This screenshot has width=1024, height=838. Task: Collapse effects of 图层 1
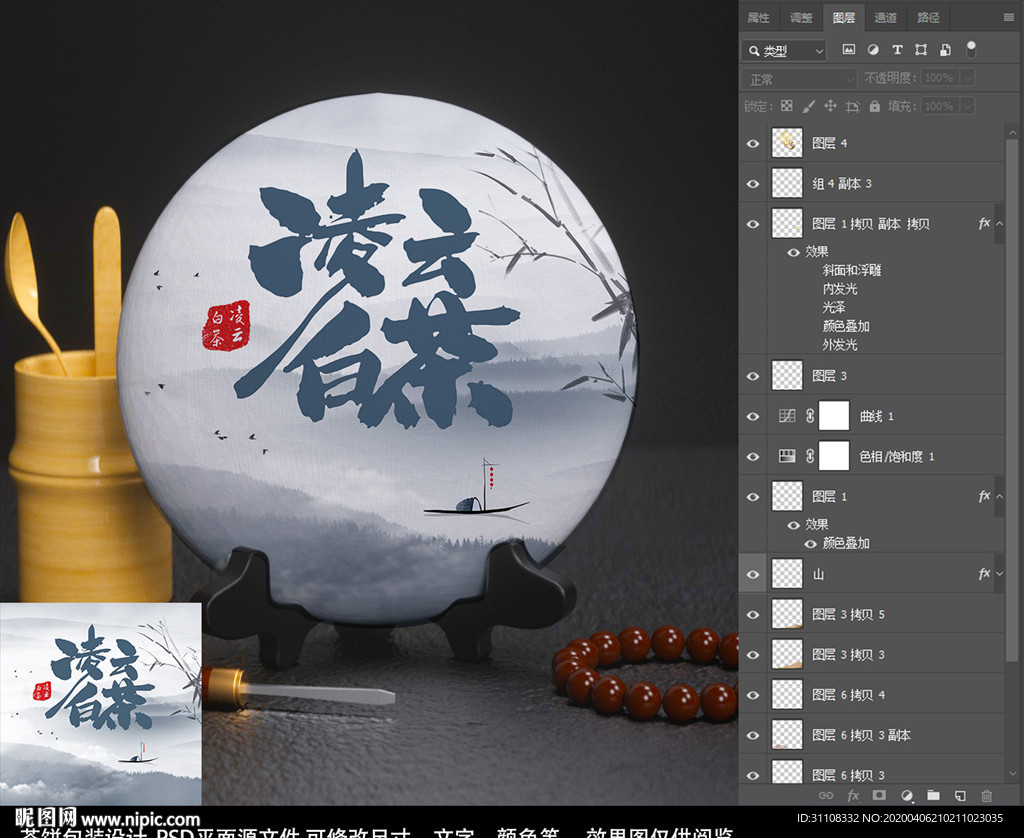point(999,497)
